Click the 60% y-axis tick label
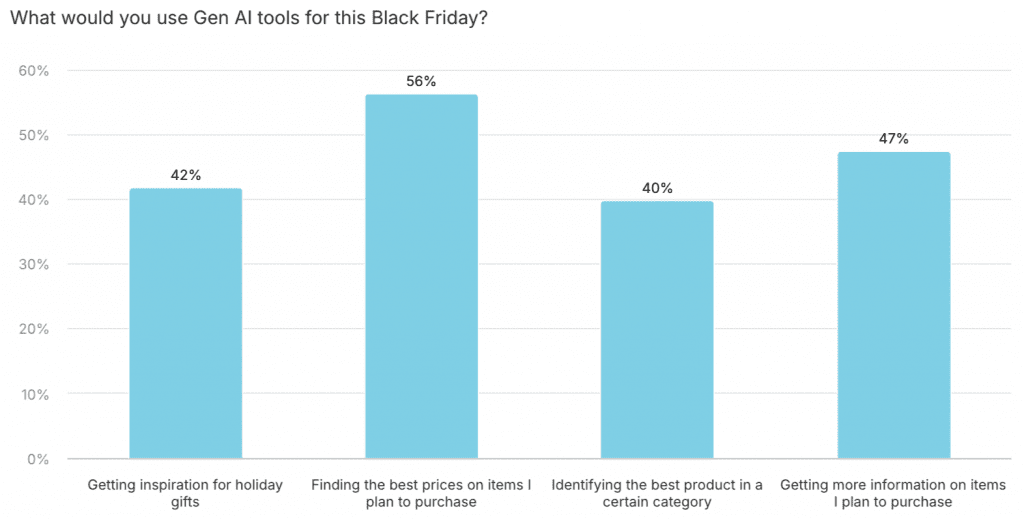 (x=34, y=71)
